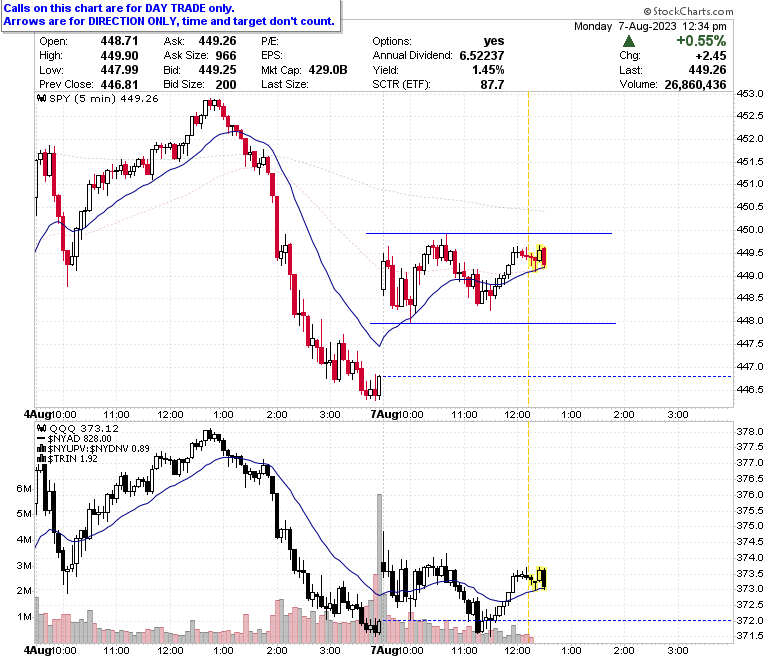Click the '$TRIN 1.92' legend text
The image size is (780, 659).
coord(73,459)
